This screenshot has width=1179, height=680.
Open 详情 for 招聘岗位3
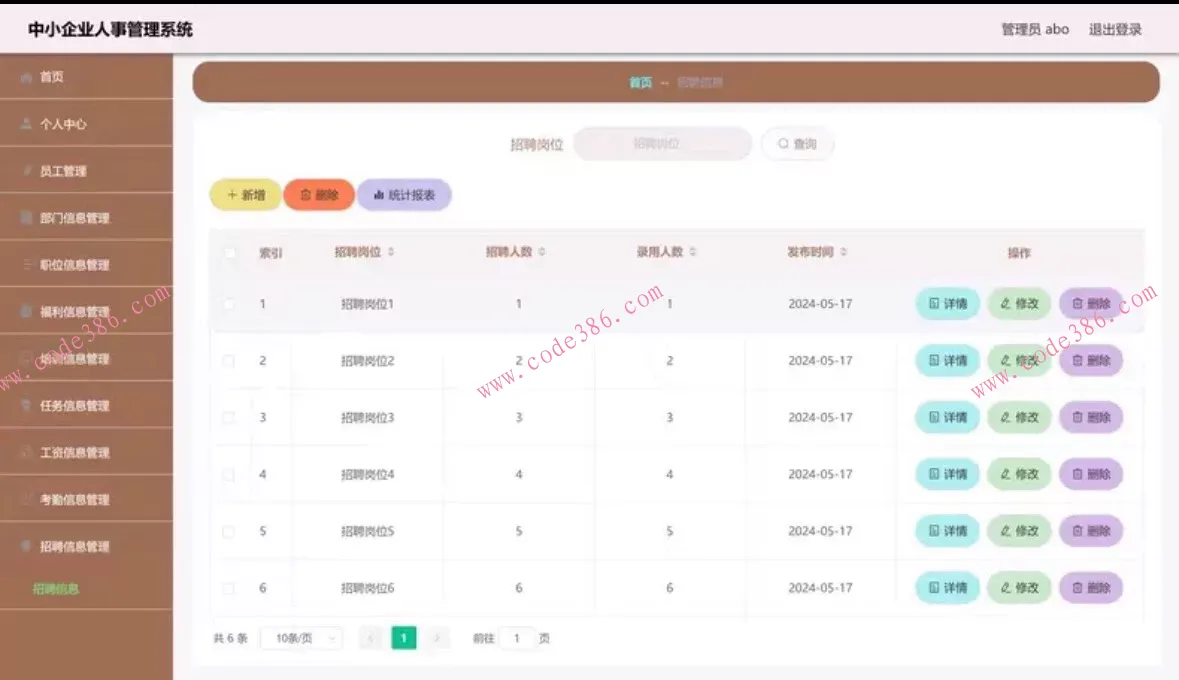click(x=945, y=417)
